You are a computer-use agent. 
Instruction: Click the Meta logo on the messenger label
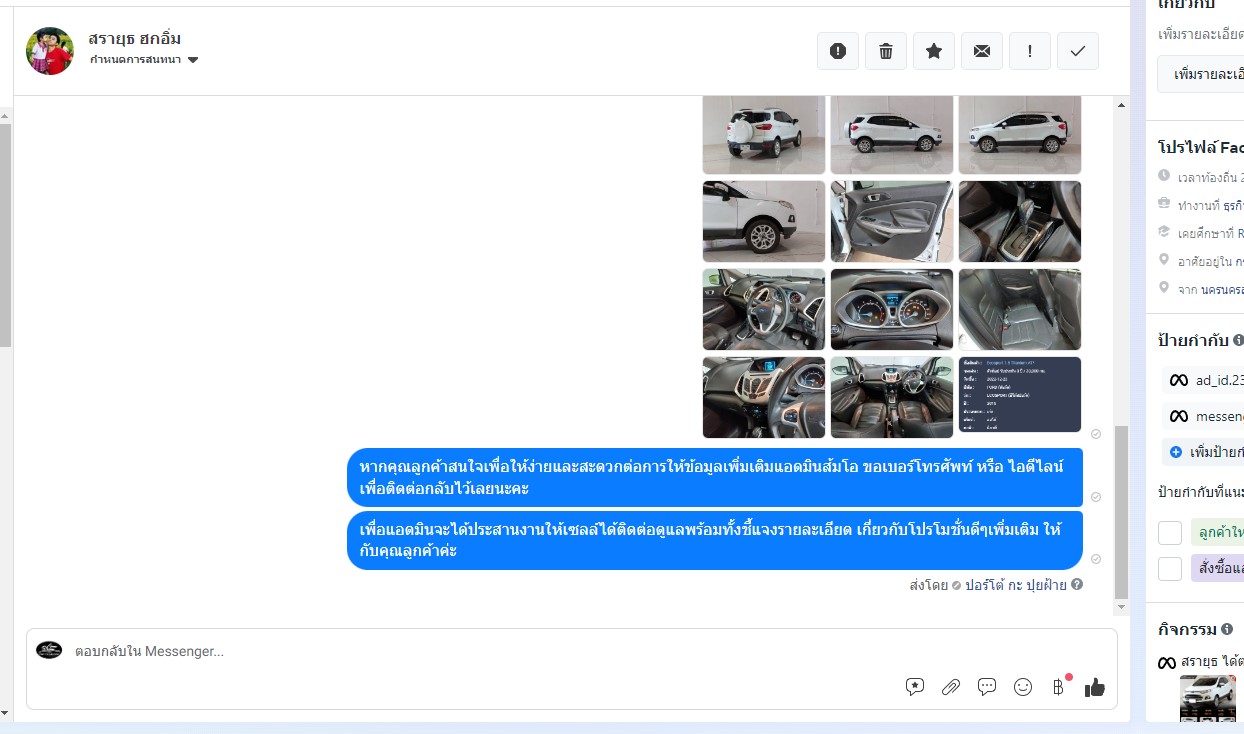[x=1179, y=416]
